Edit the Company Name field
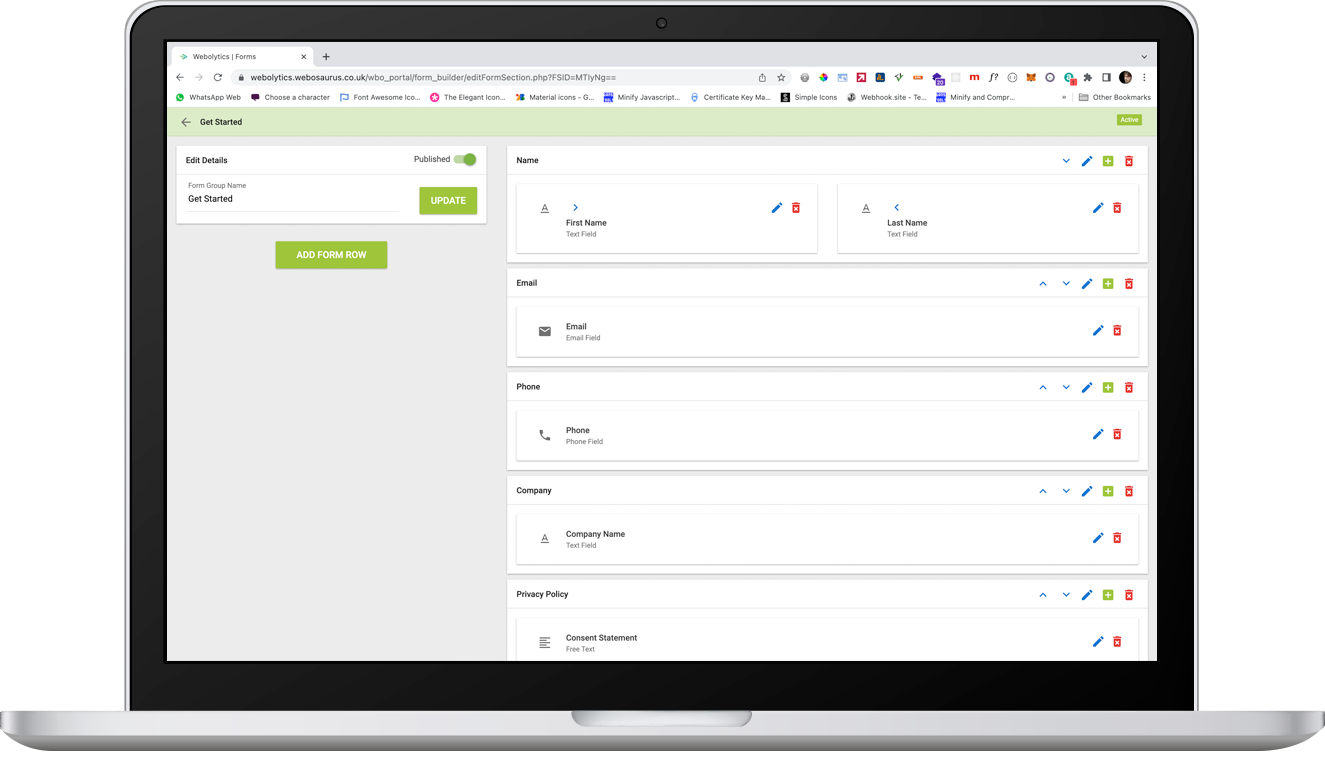Viewport: 1325px width, 780px height. (x=1098, y=538)
